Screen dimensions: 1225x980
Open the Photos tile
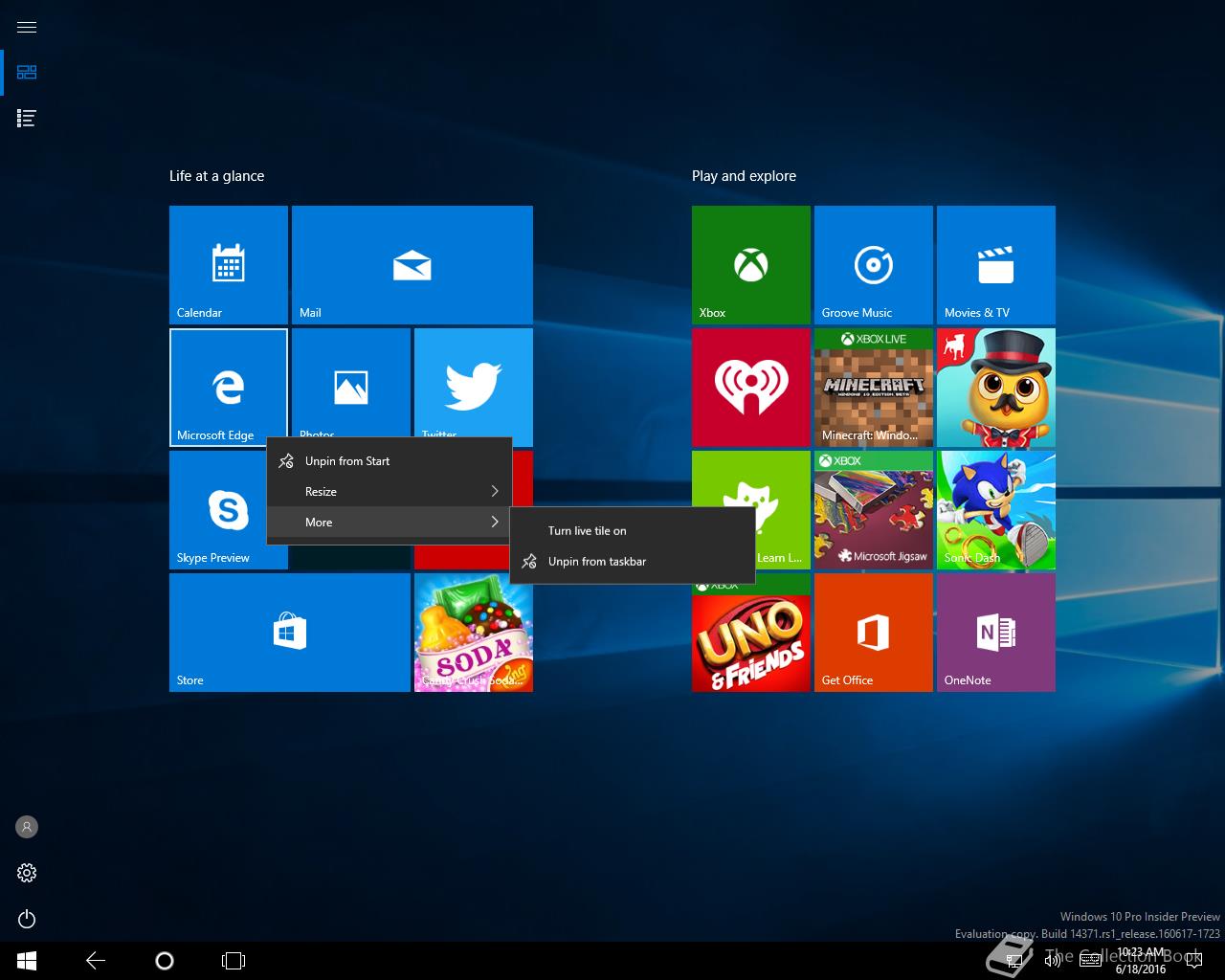click(x=351, y=383)
